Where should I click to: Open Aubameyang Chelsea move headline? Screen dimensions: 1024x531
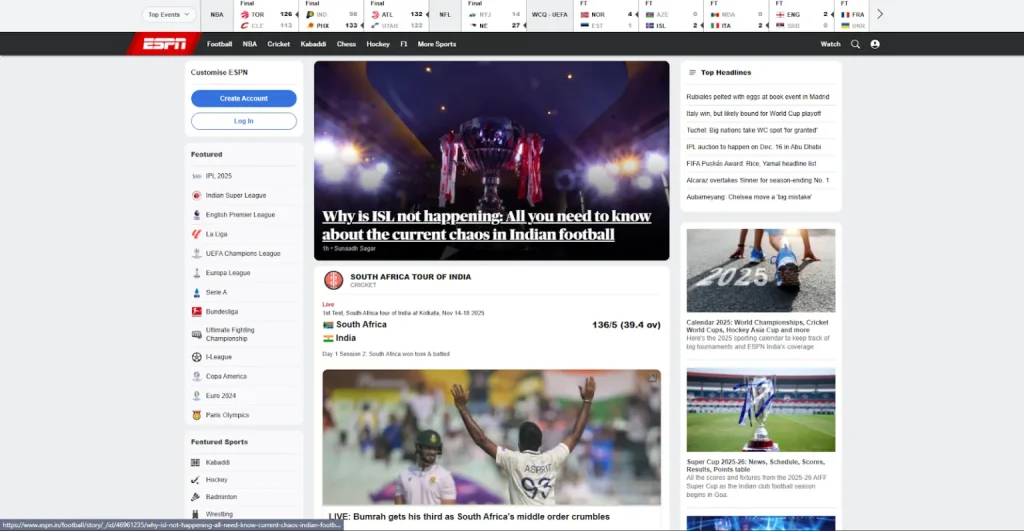click(749, 197)
